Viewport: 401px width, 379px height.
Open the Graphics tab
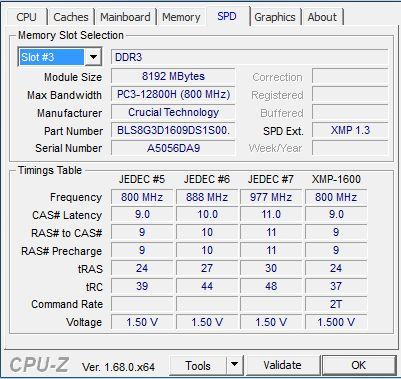(275, 17)
